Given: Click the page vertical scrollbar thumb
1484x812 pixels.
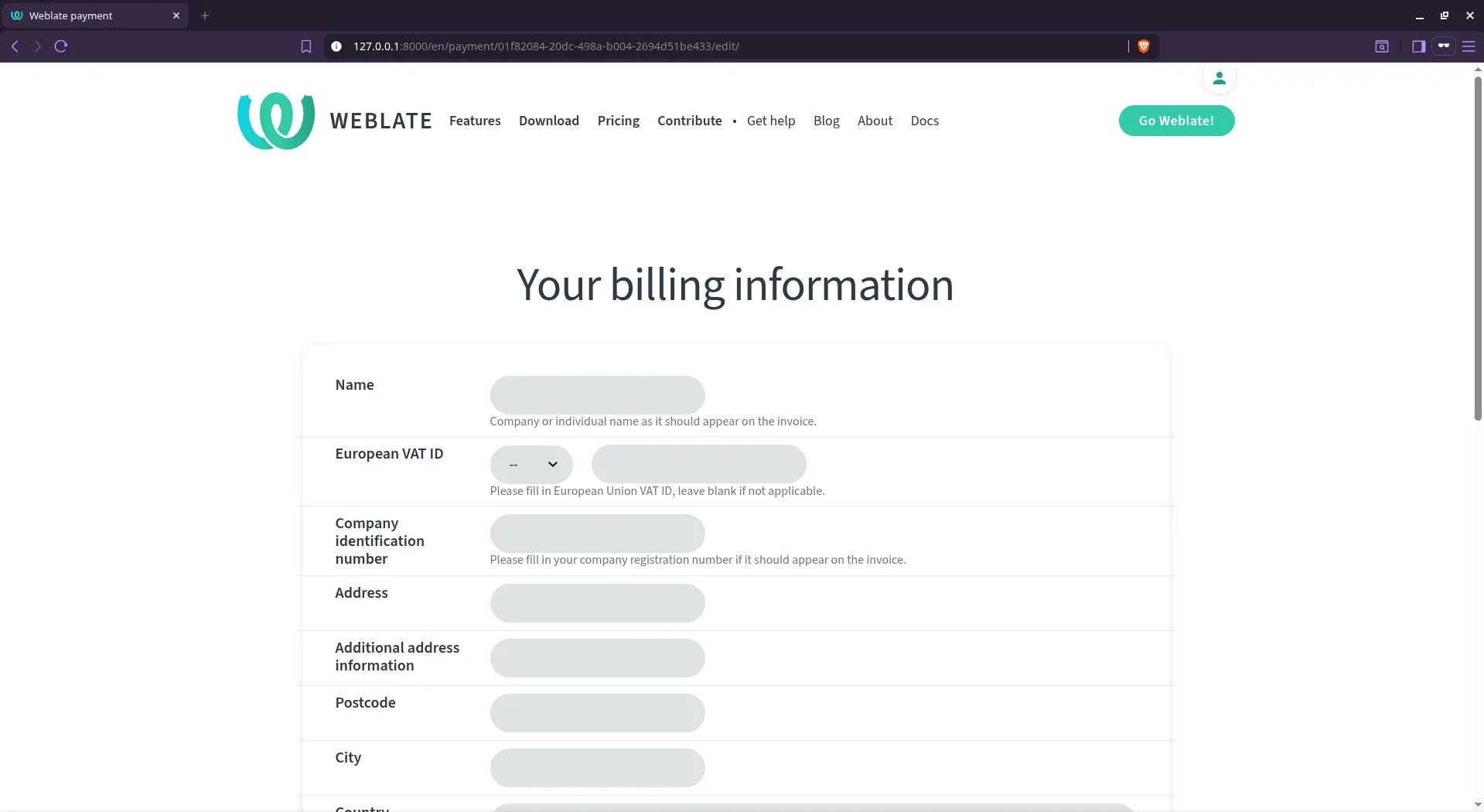Looking at the screenshot, I should [1478, 247].
